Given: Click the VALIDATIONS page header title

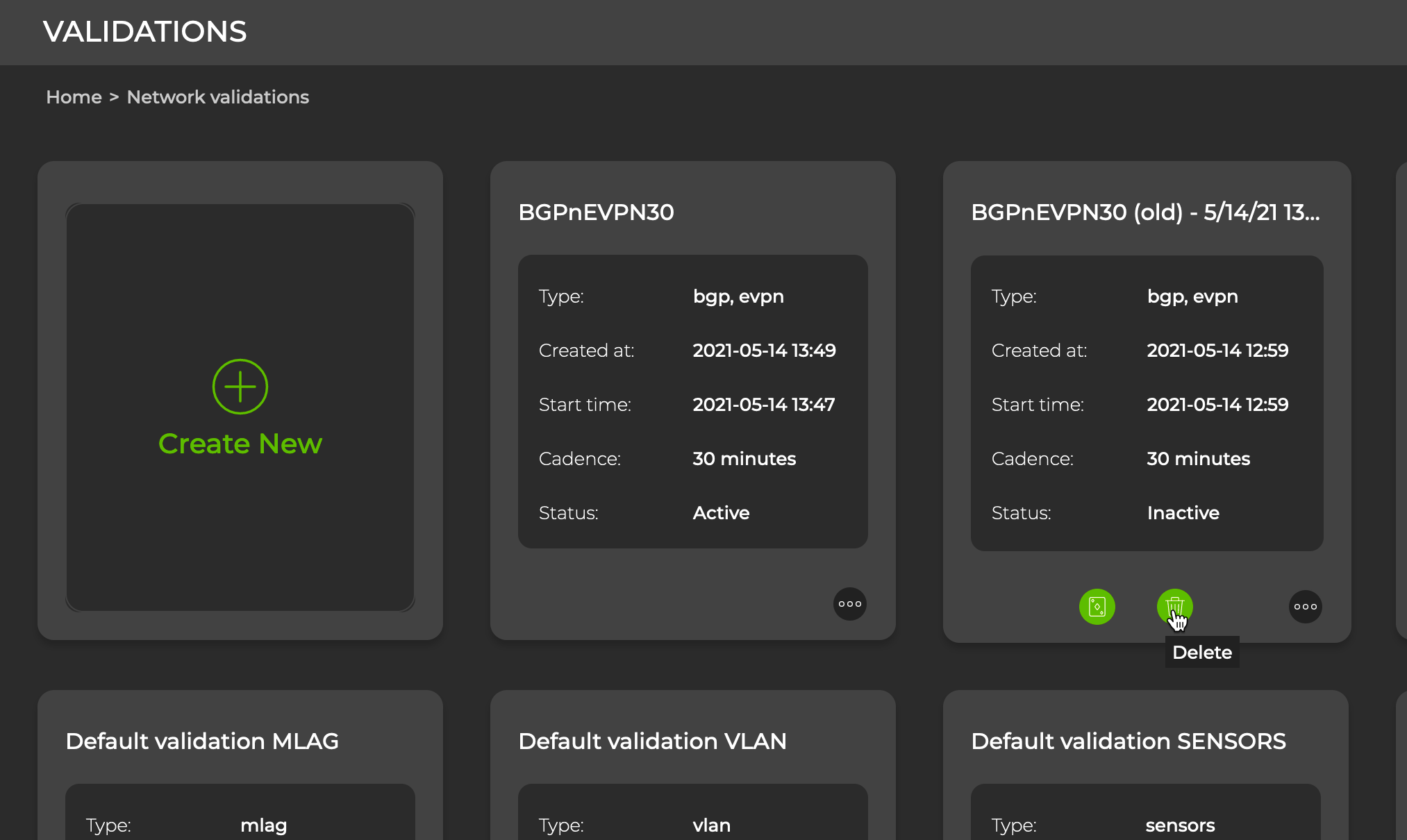Looking at the screenshot, I should [144, 32].
